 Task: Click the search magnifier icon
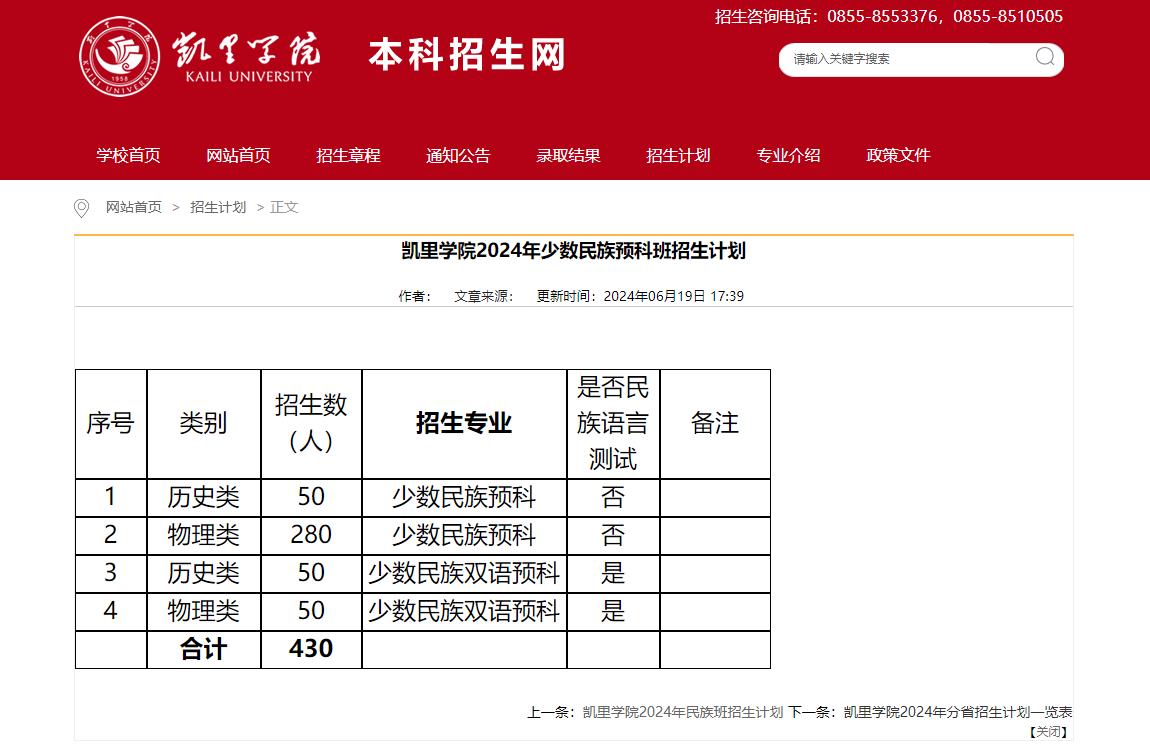tap(1045, 56)
